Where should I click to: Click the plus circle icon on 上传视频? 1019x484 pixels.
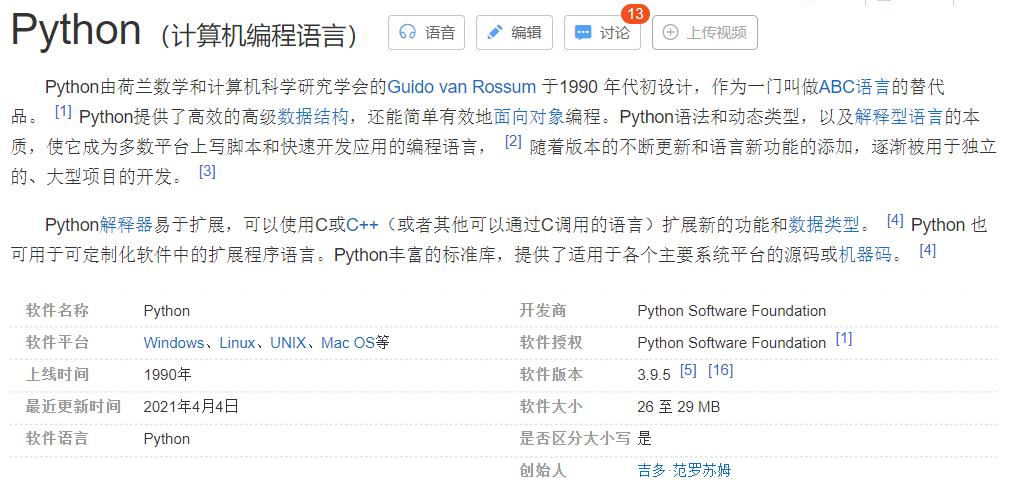[x=670, y=32]
